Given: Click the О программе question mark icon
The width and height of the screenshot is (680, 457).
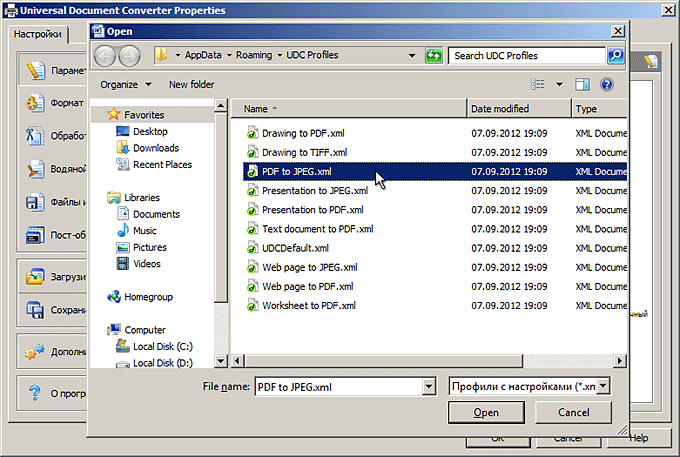Looking at the screenshot, I should tap(35, 393).
